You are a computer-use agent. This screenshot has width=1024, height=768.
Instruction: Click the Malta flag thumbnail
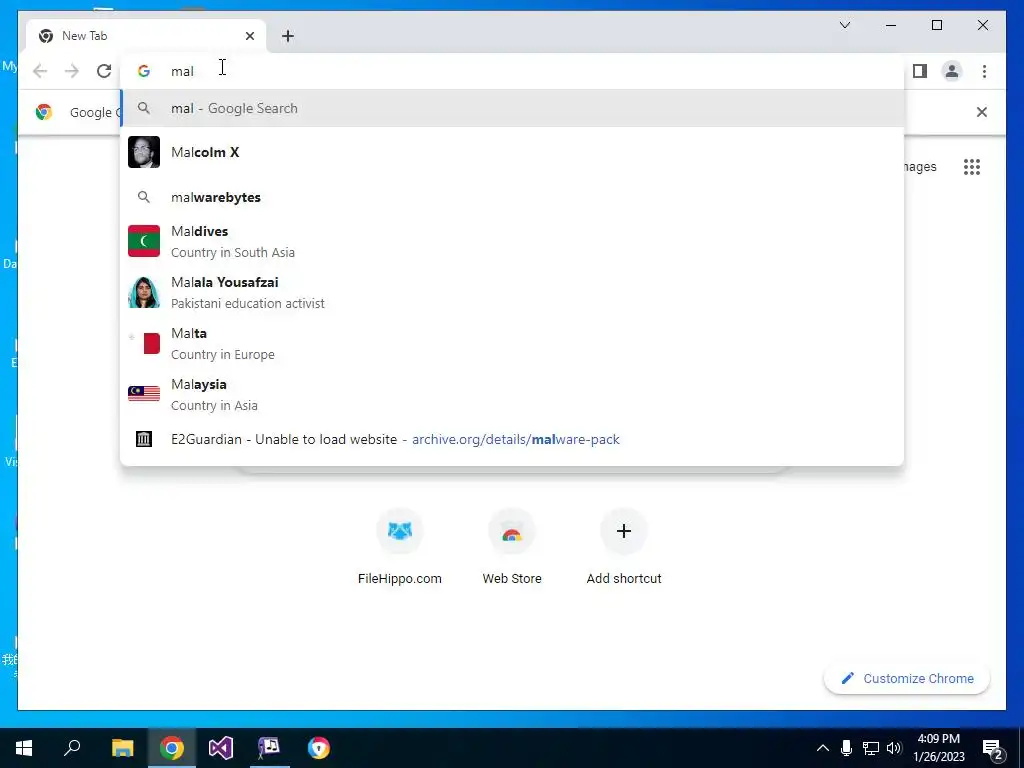(144, 343)
